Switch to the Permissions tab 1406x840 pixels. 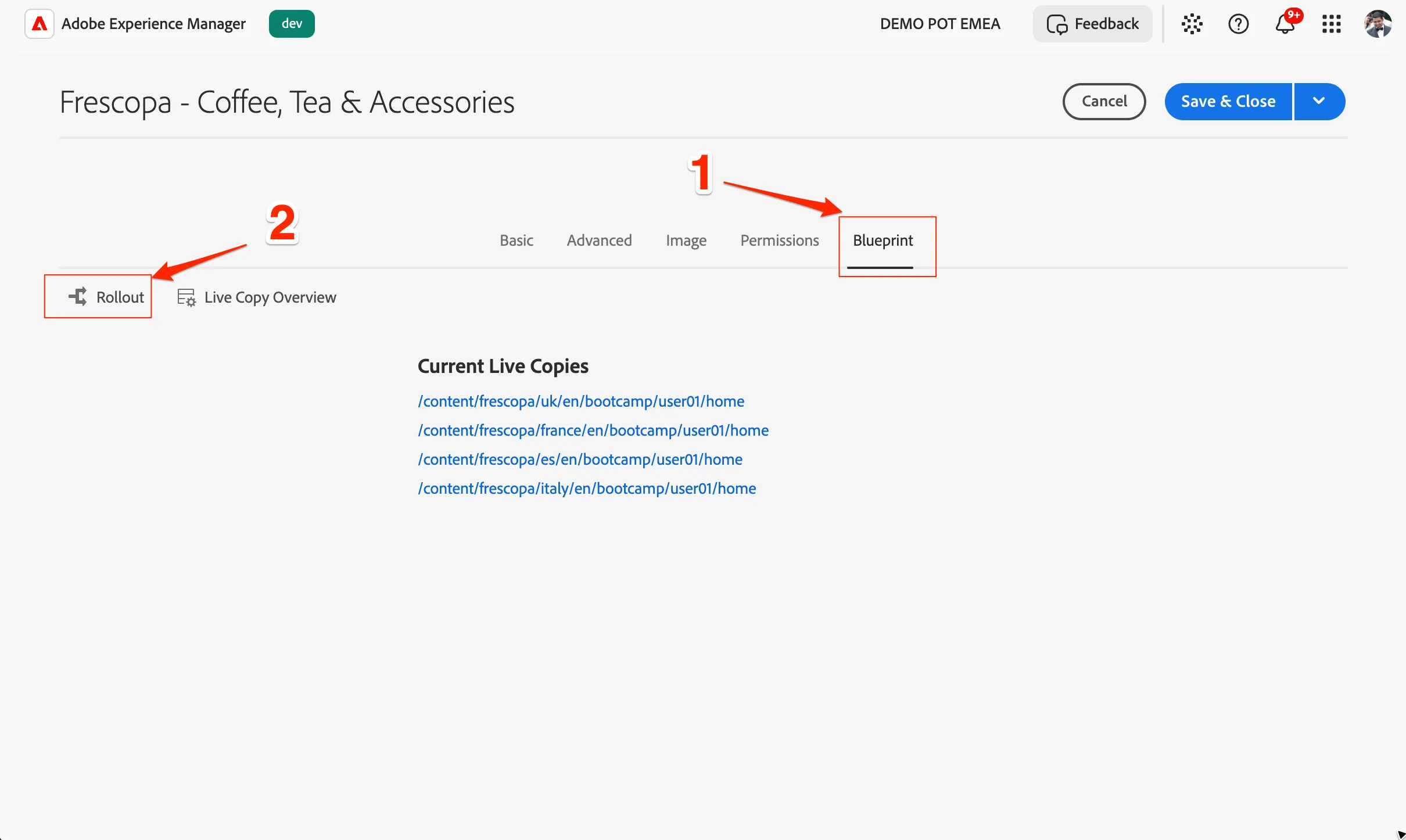779,240
